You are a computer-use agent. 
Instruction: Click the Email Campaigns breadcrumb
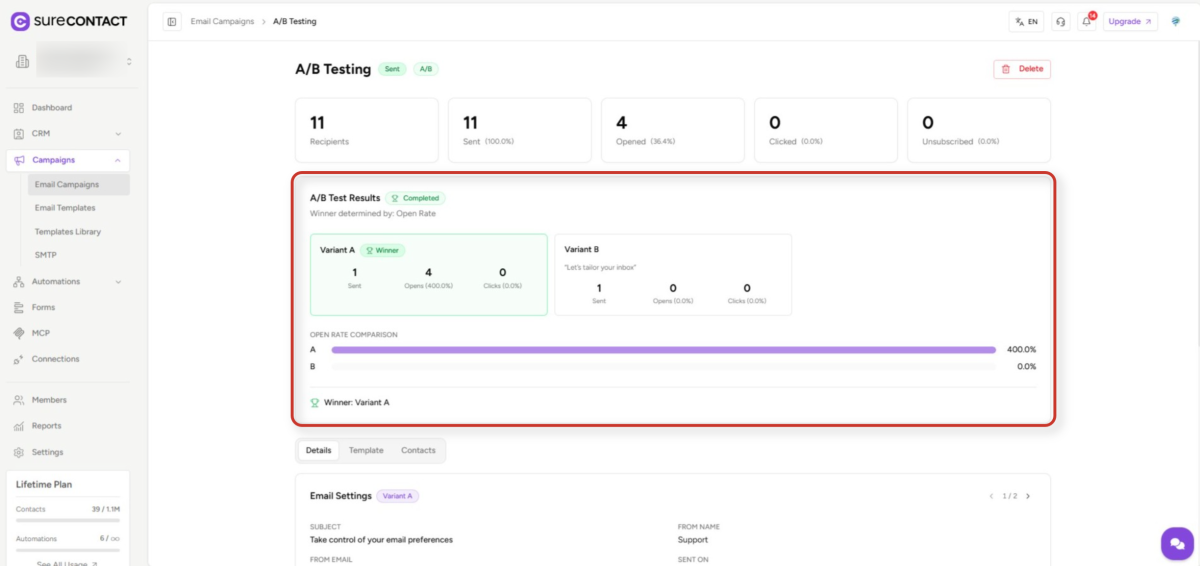222,21
